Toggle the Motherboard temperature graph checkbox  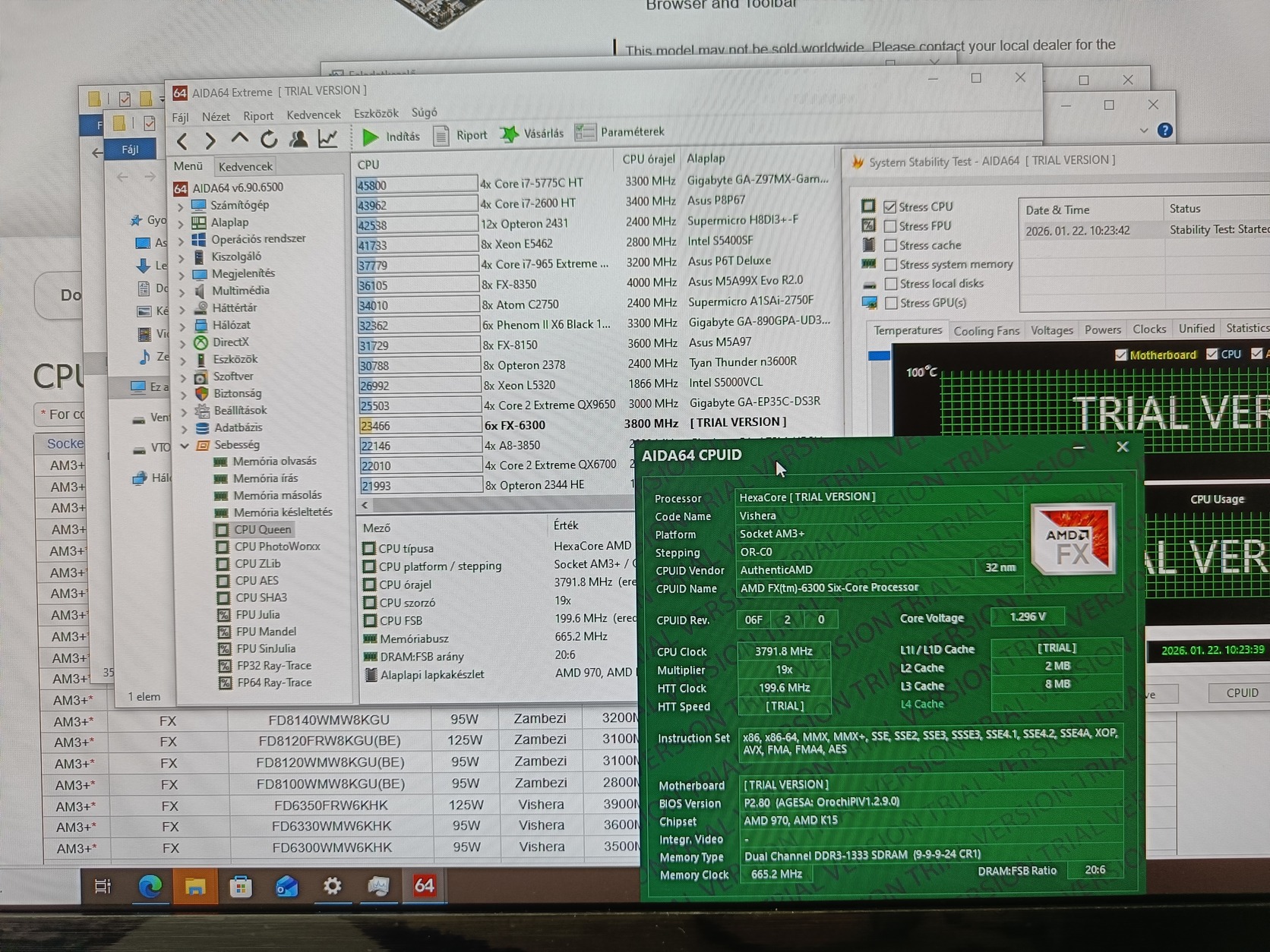(1120, 355)
